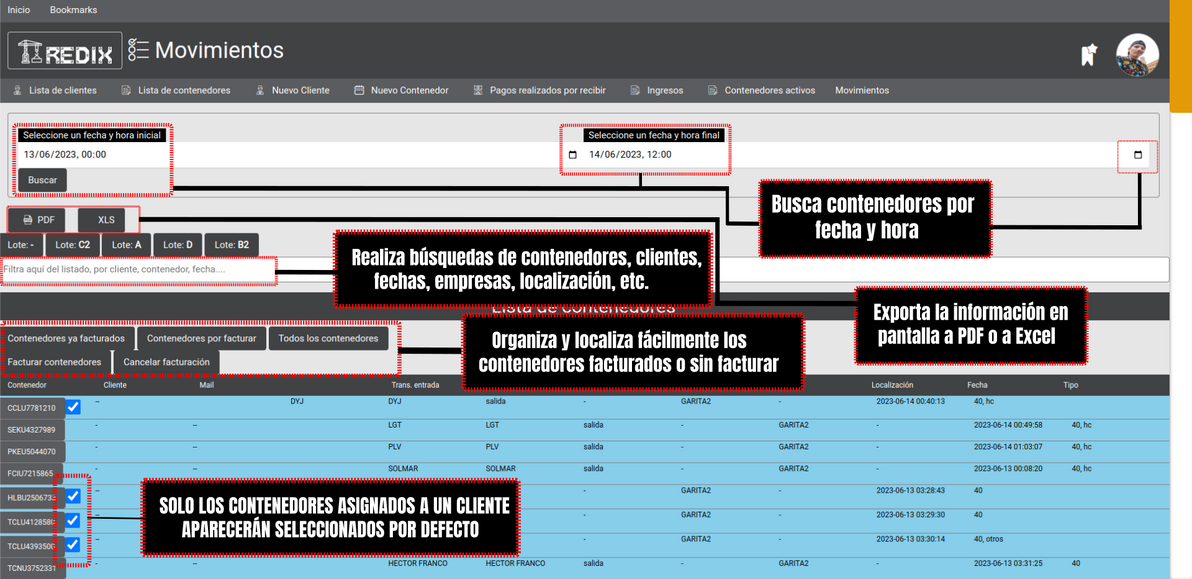Switch to Contenedores por facturar view

(x=201, y=338)
